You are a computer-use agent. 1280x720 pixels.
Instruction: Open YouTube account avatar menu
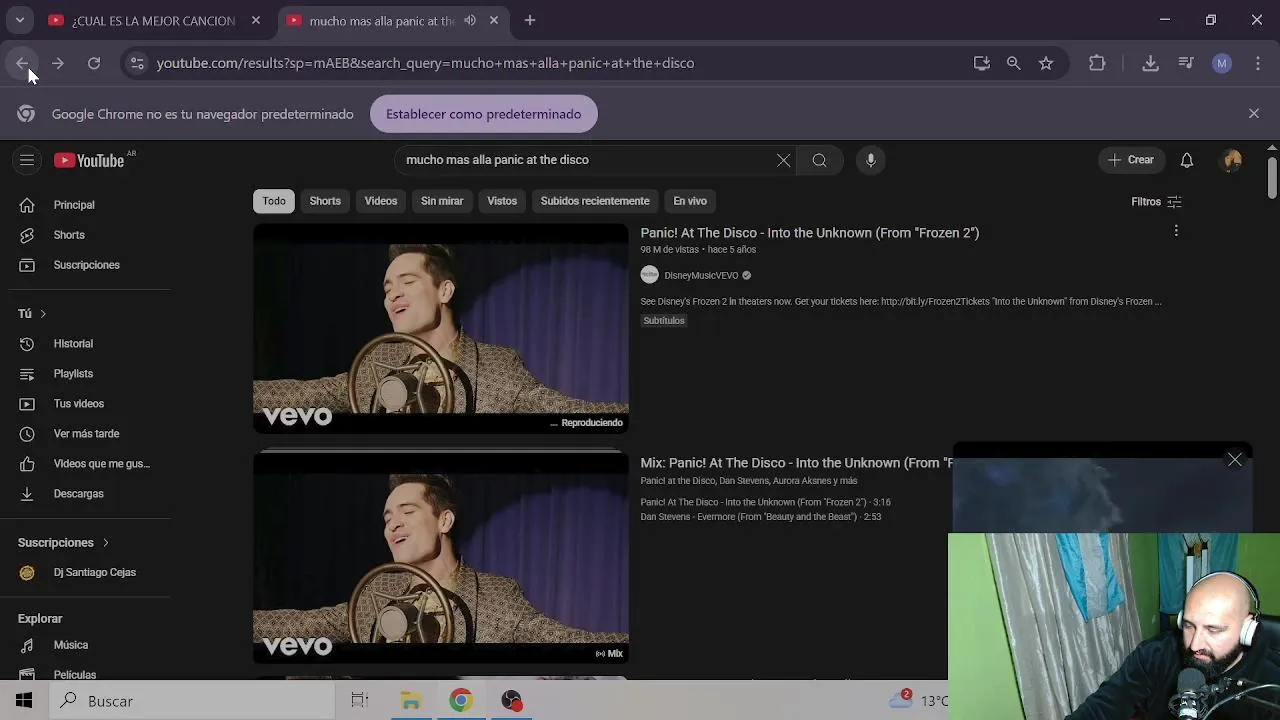(x=1232, y=160)
